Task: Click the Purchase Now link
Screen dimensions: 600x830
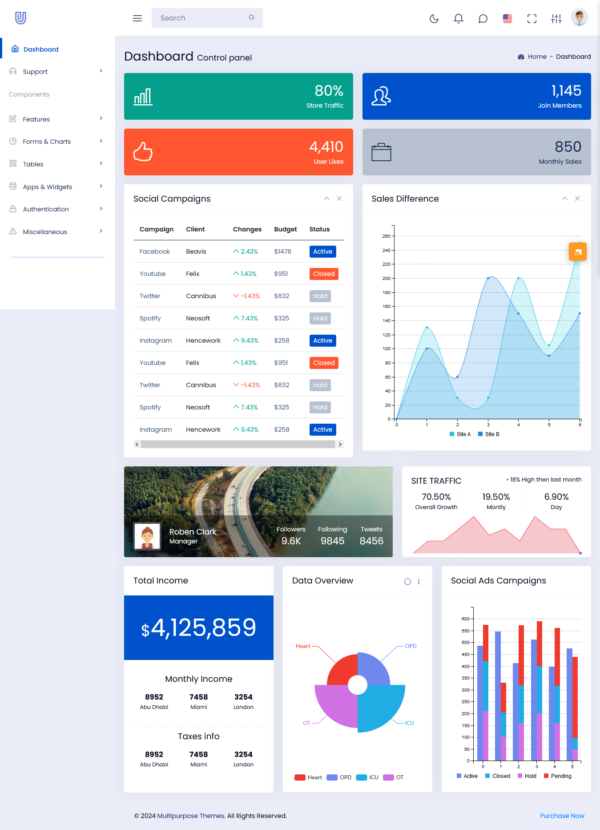Action: click(x=562, y=816)
